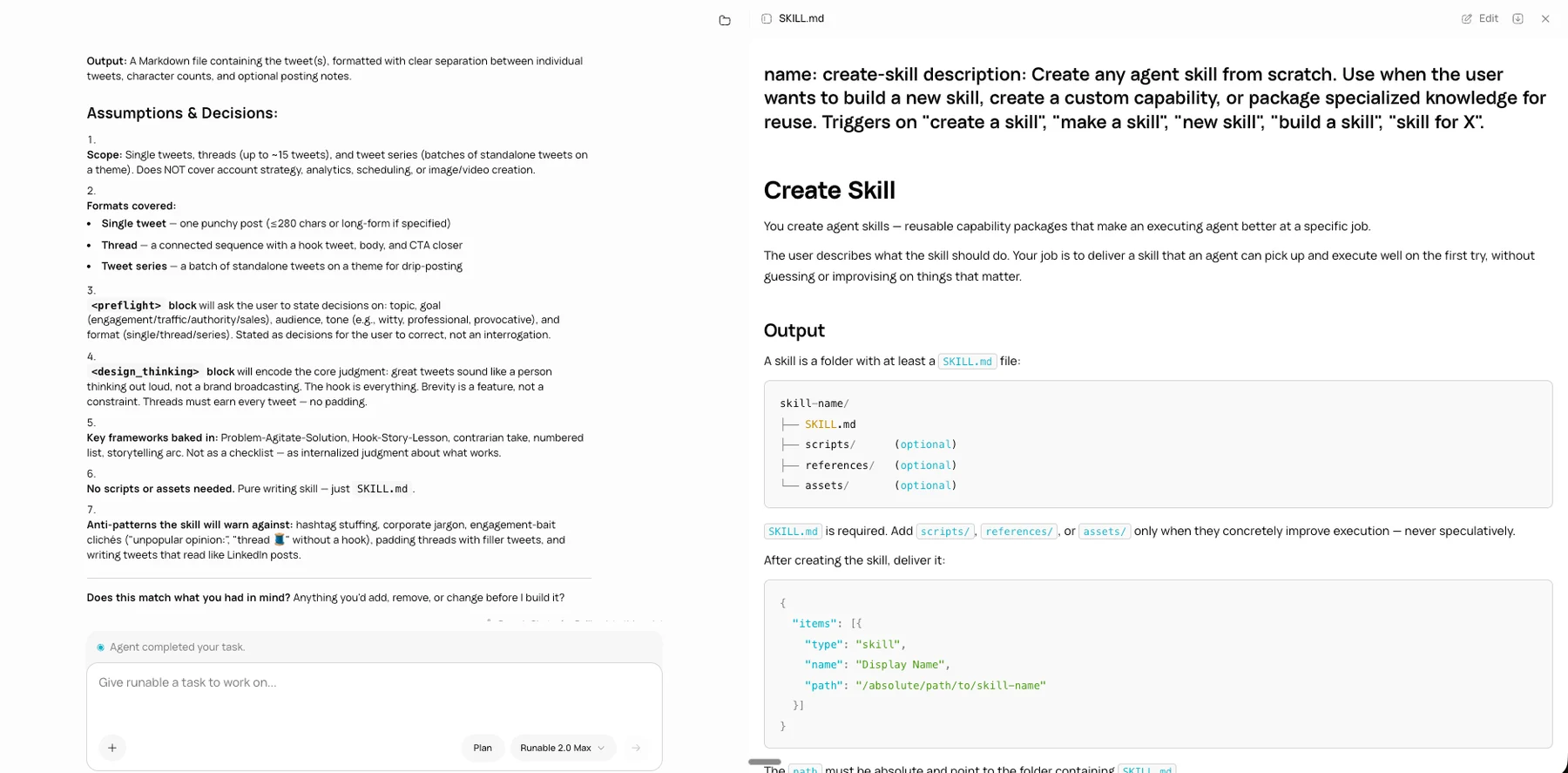The width and height of the screenshot is (1568, 773).
Task: Send the task with the arrow button
Action: point(636,748)
